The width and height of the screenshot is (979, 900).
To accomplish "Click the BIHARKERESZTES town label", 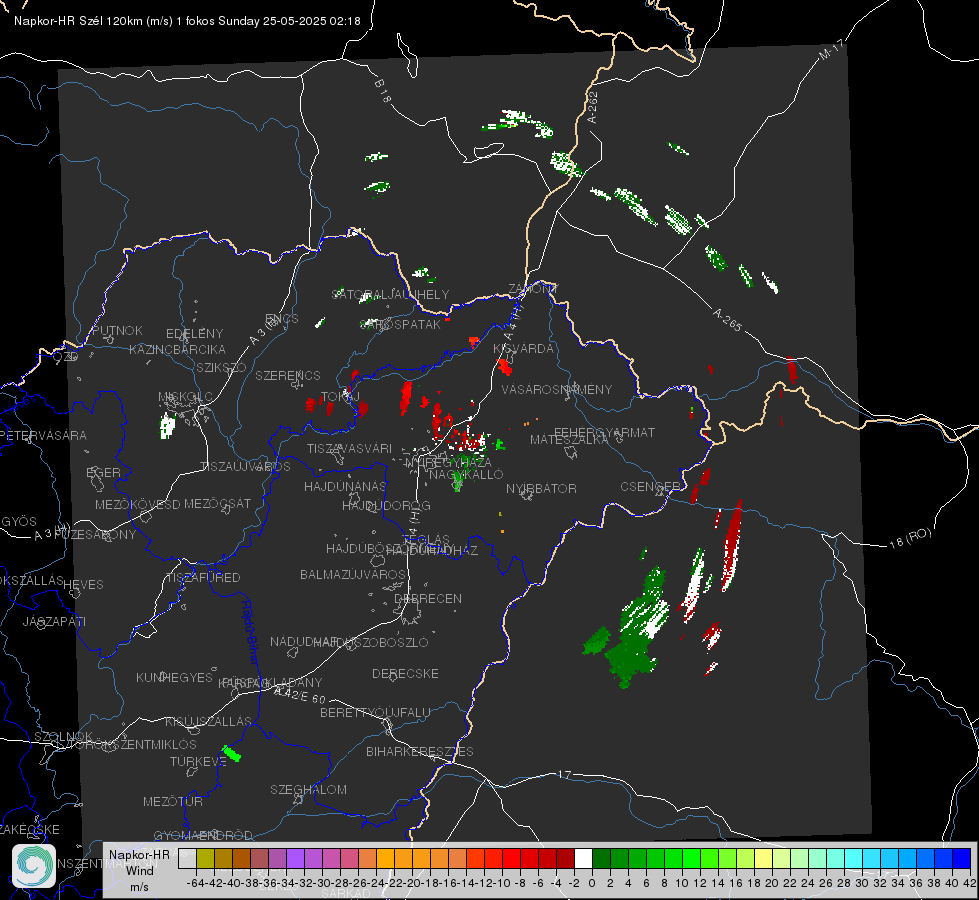I will tap(420, 751).
